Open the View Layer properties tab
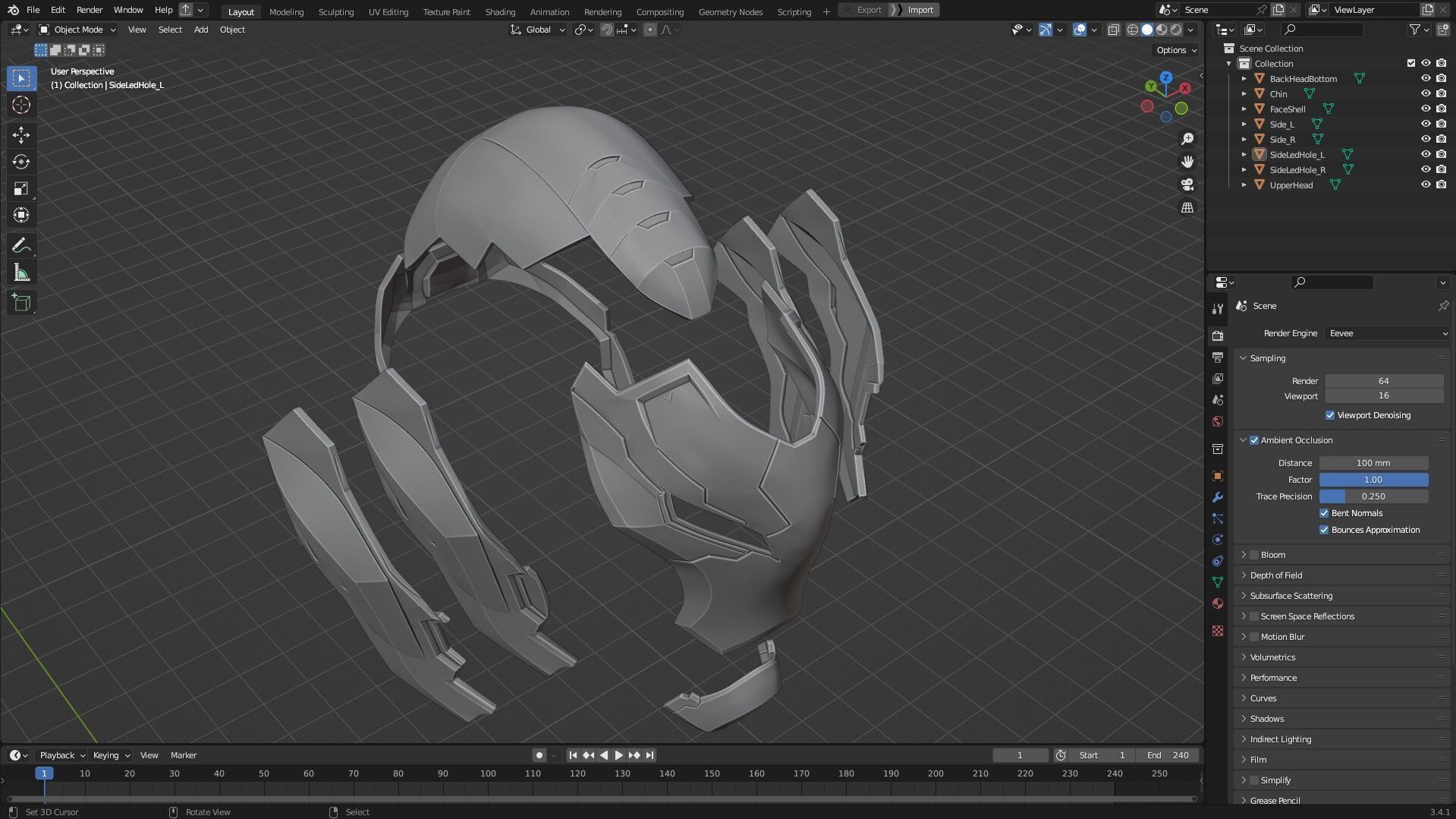Viewport: 1456px width, 819px height. [x=1218, y=379]
